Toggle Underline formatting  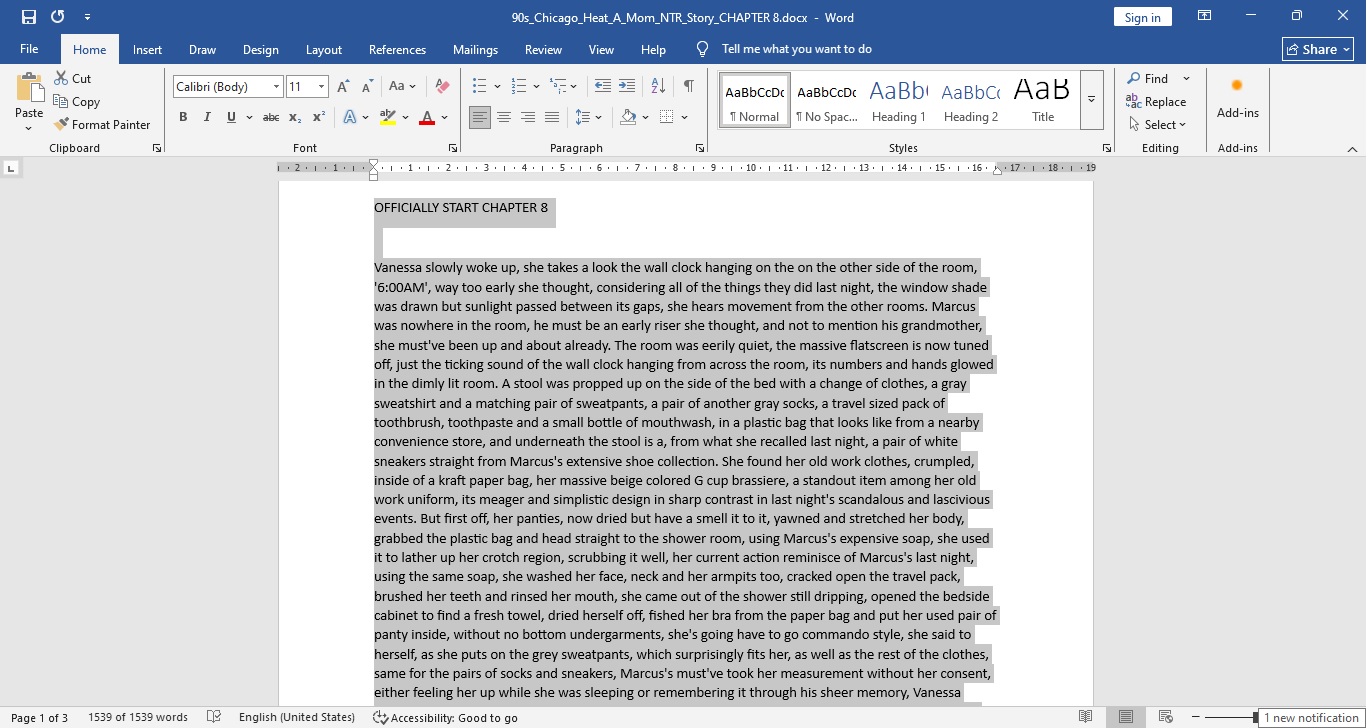[x=231, y=117]
